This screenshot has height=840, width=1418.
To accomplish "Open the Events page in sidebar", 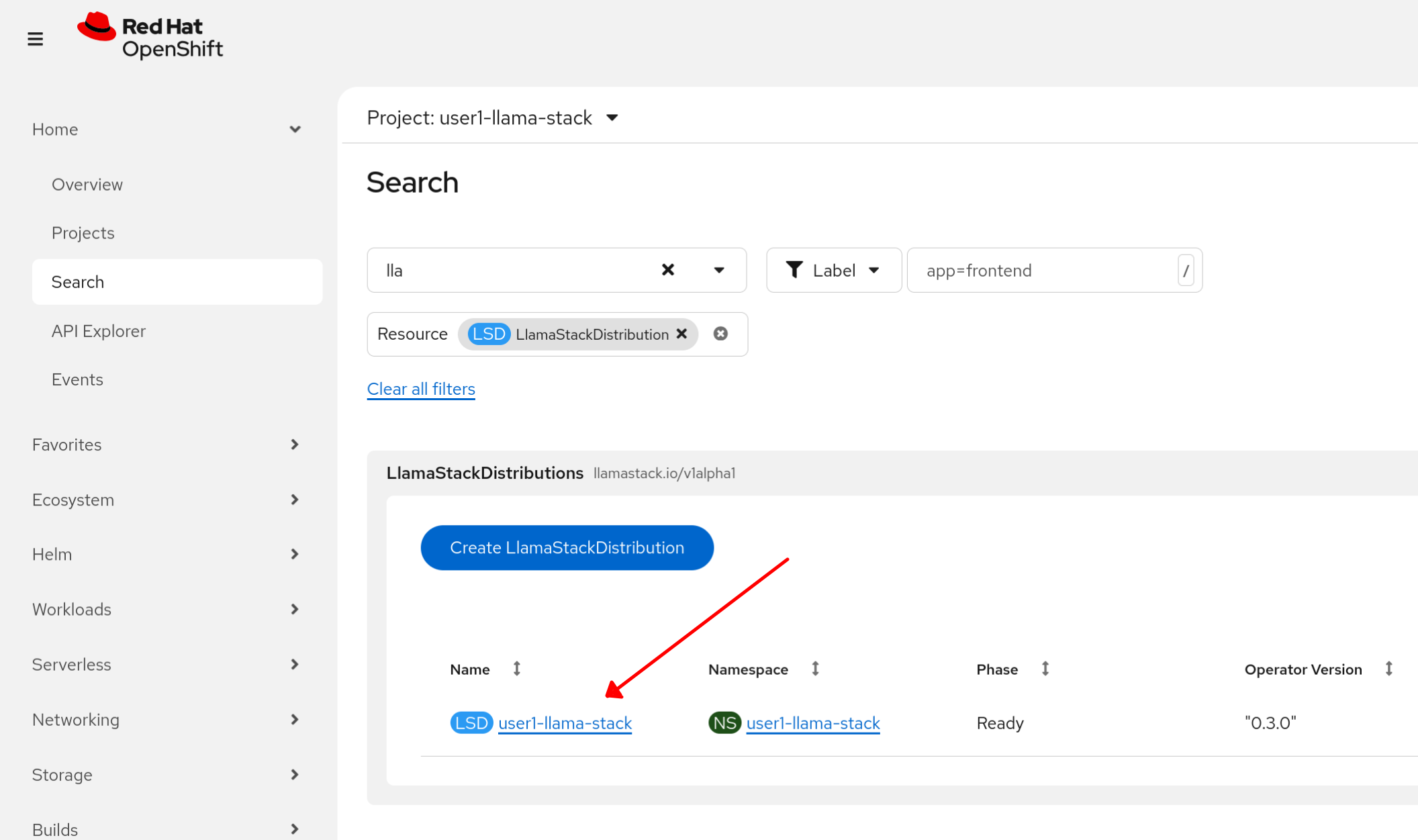I will coord(77,379).
